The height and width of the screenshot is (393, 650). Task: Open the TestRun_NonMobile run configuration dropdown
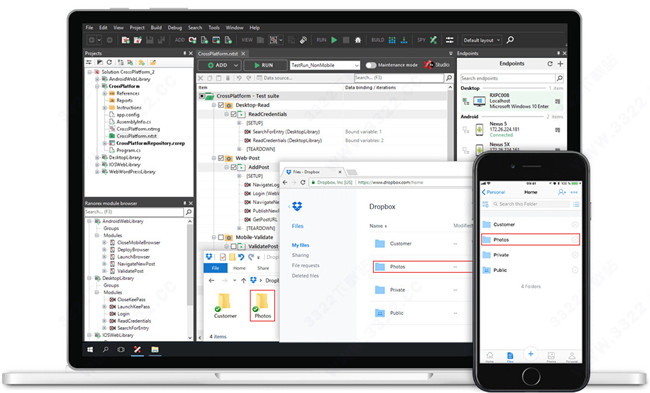tap(356, 66)
